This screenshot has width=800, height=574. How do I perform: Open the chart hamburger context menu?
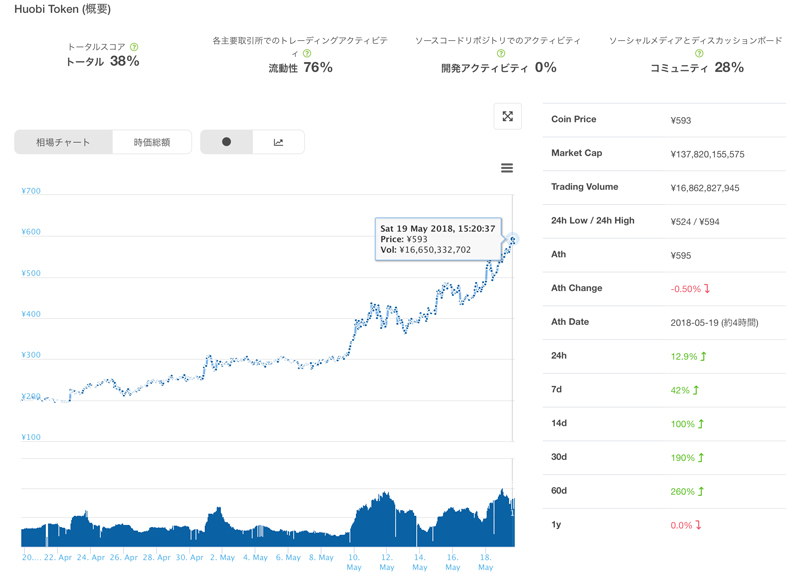coord(507,168)
